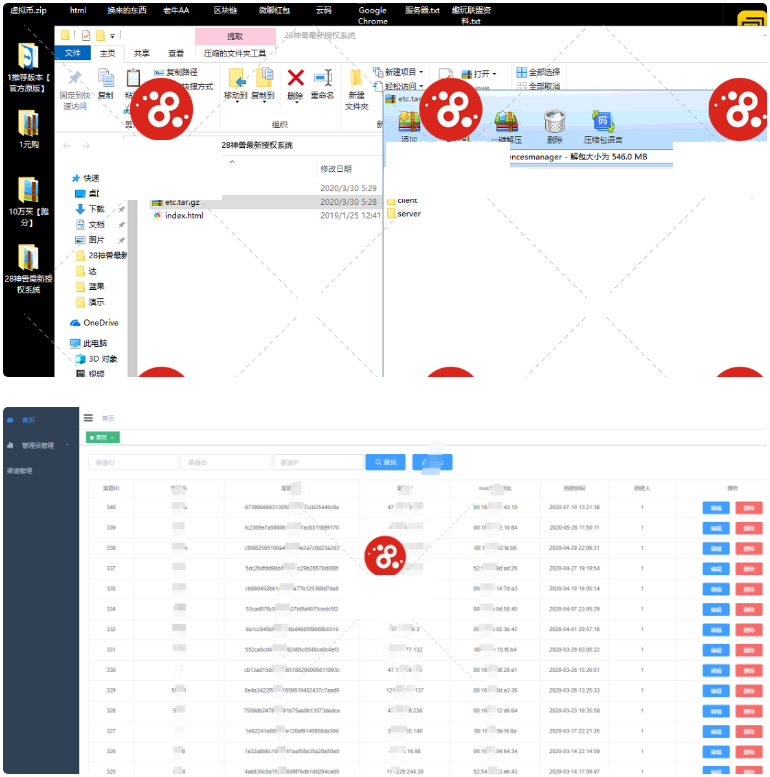Select OneDrive in navigation tree
The image size is (770, 777).
coord(95,323)
